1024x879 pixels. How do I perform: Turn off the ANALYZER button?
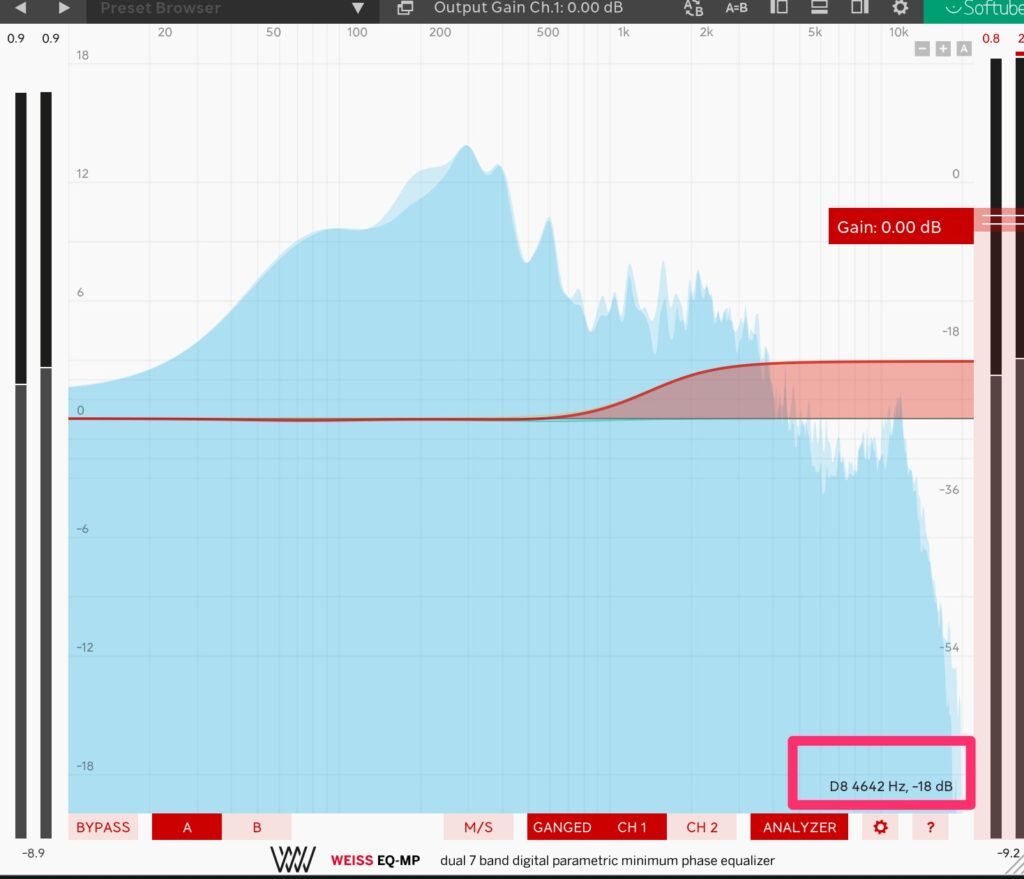(x=799, y=827)
